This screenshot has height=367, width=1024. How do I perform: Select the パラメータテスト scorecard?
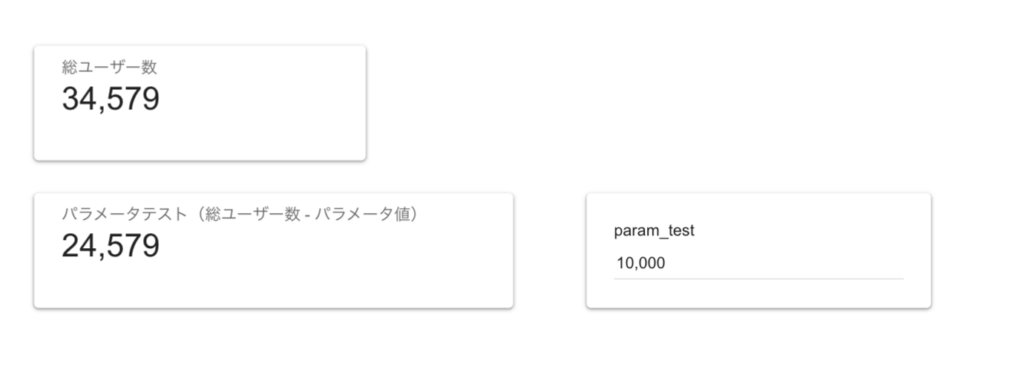click(274, 251)
